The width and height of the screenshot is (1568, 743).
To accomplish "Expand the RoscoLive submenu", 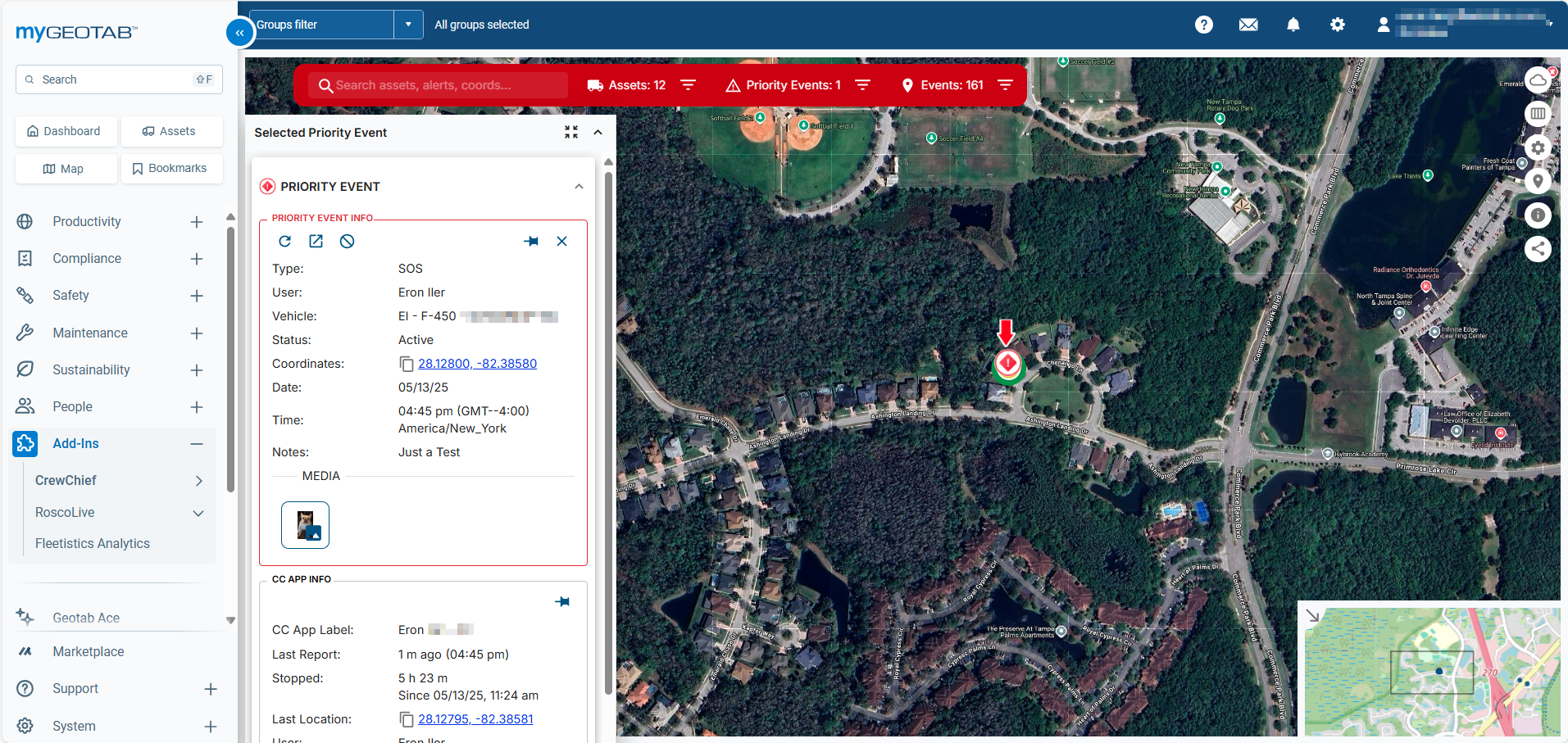I will click(198, 513).
